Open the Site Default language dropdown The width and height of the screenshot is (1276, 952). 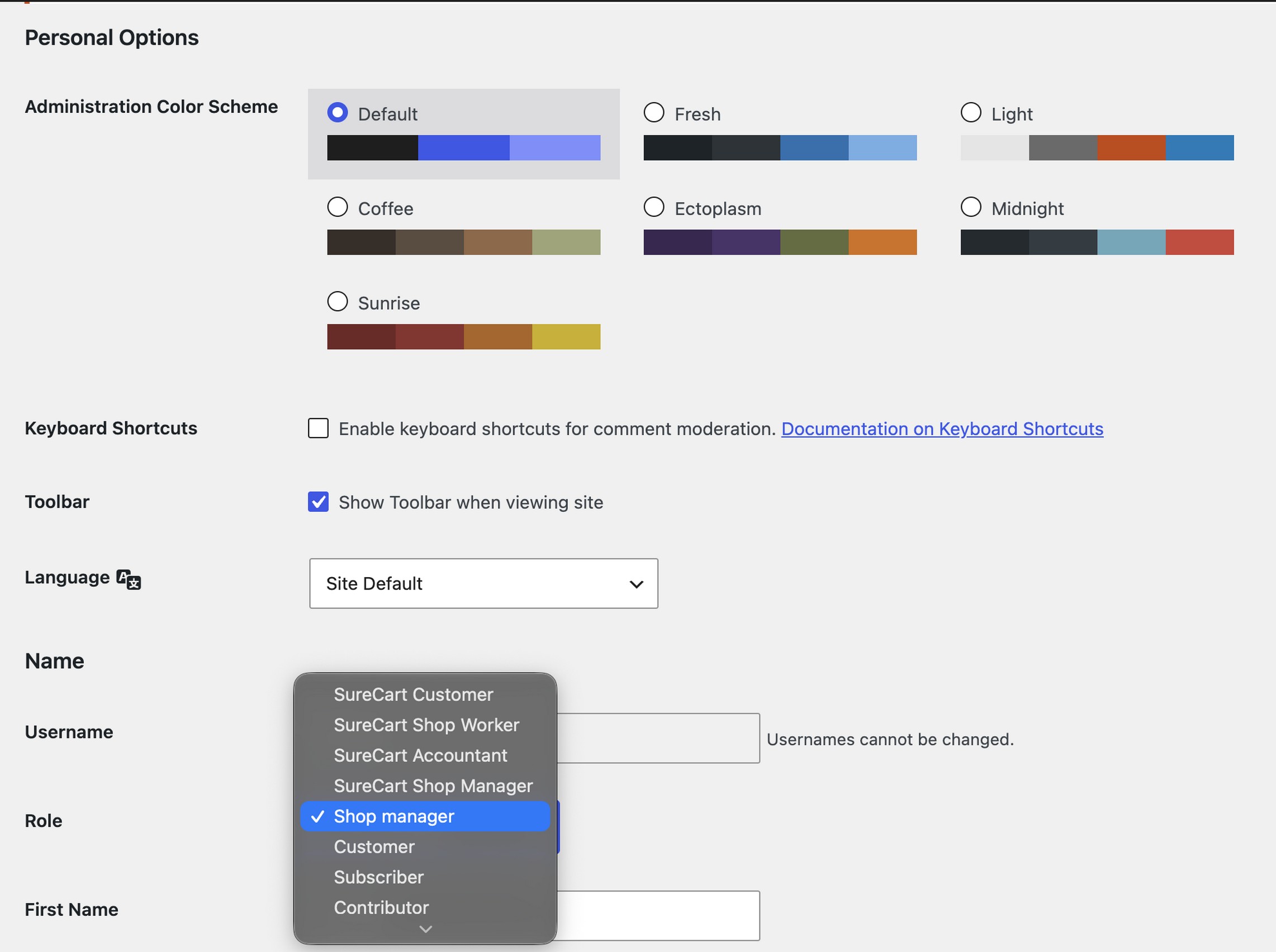tap(483, 583)
